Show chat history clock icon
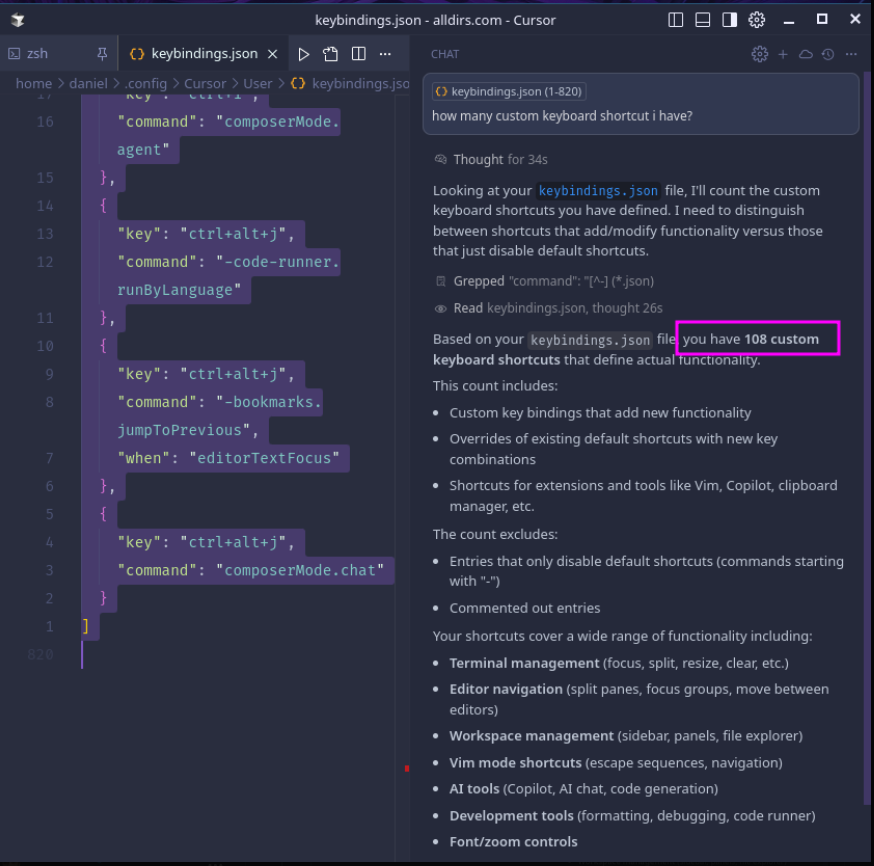This screenshot has height=866, width=874. 828,54
